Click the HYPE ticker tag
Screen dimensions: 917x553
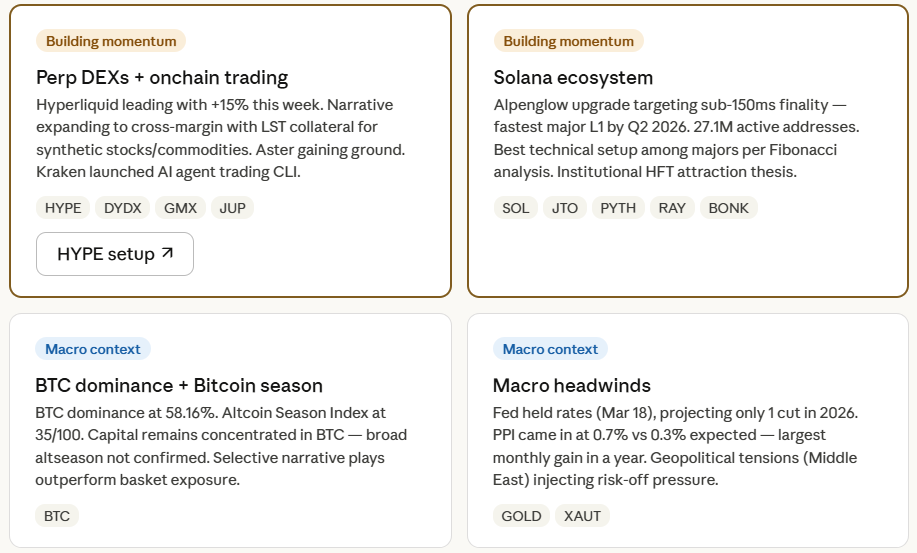(x=63, y=208)
